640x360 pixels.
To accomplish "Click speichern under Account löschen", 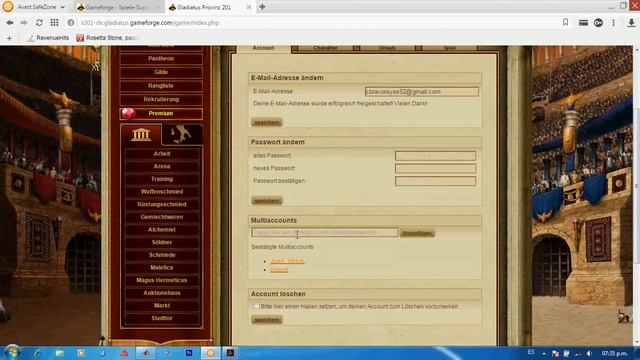I will coord(267,320).
